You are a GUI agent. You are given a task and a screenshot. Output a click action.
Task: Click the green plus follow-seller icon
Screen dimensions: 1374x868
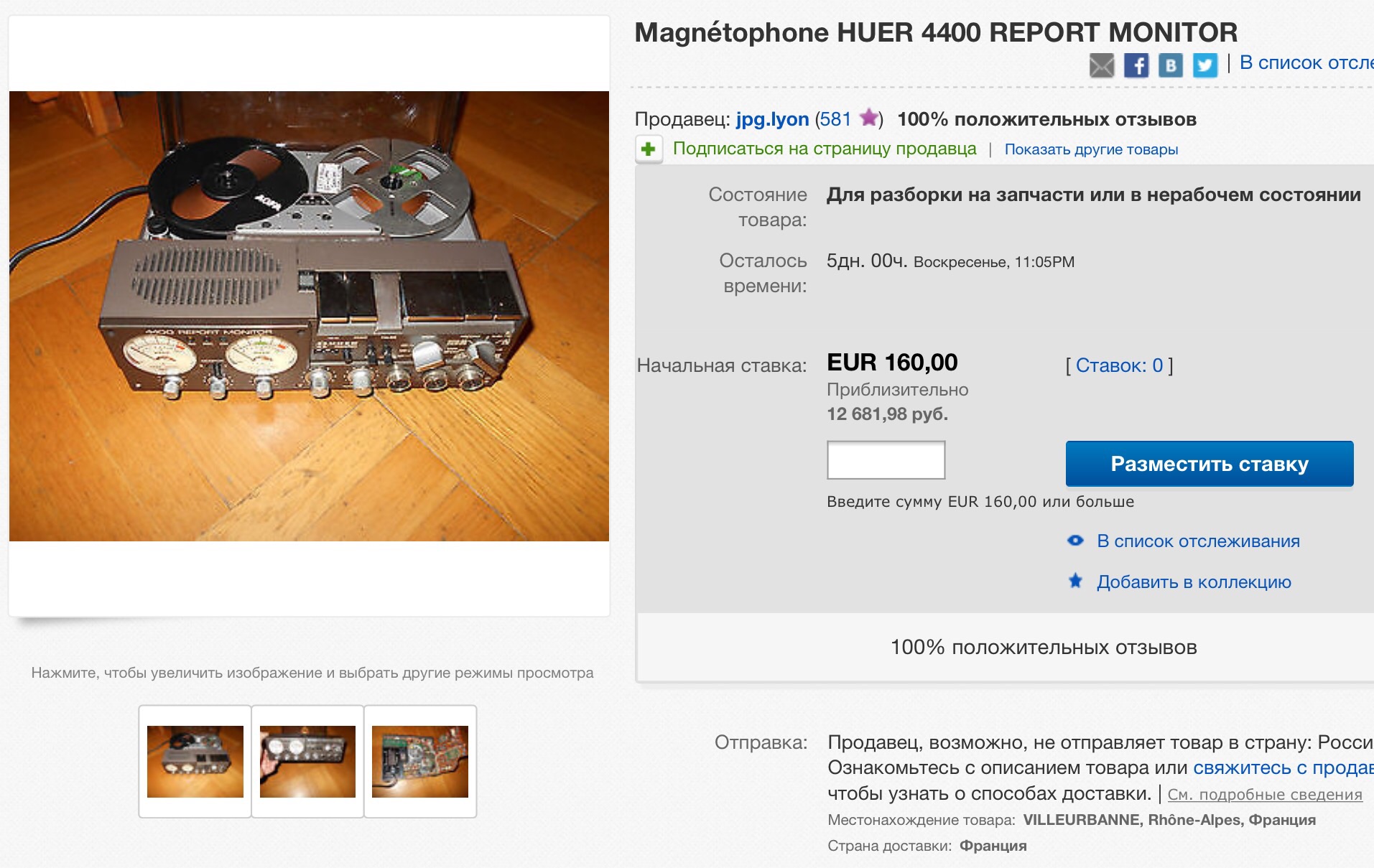649,149
